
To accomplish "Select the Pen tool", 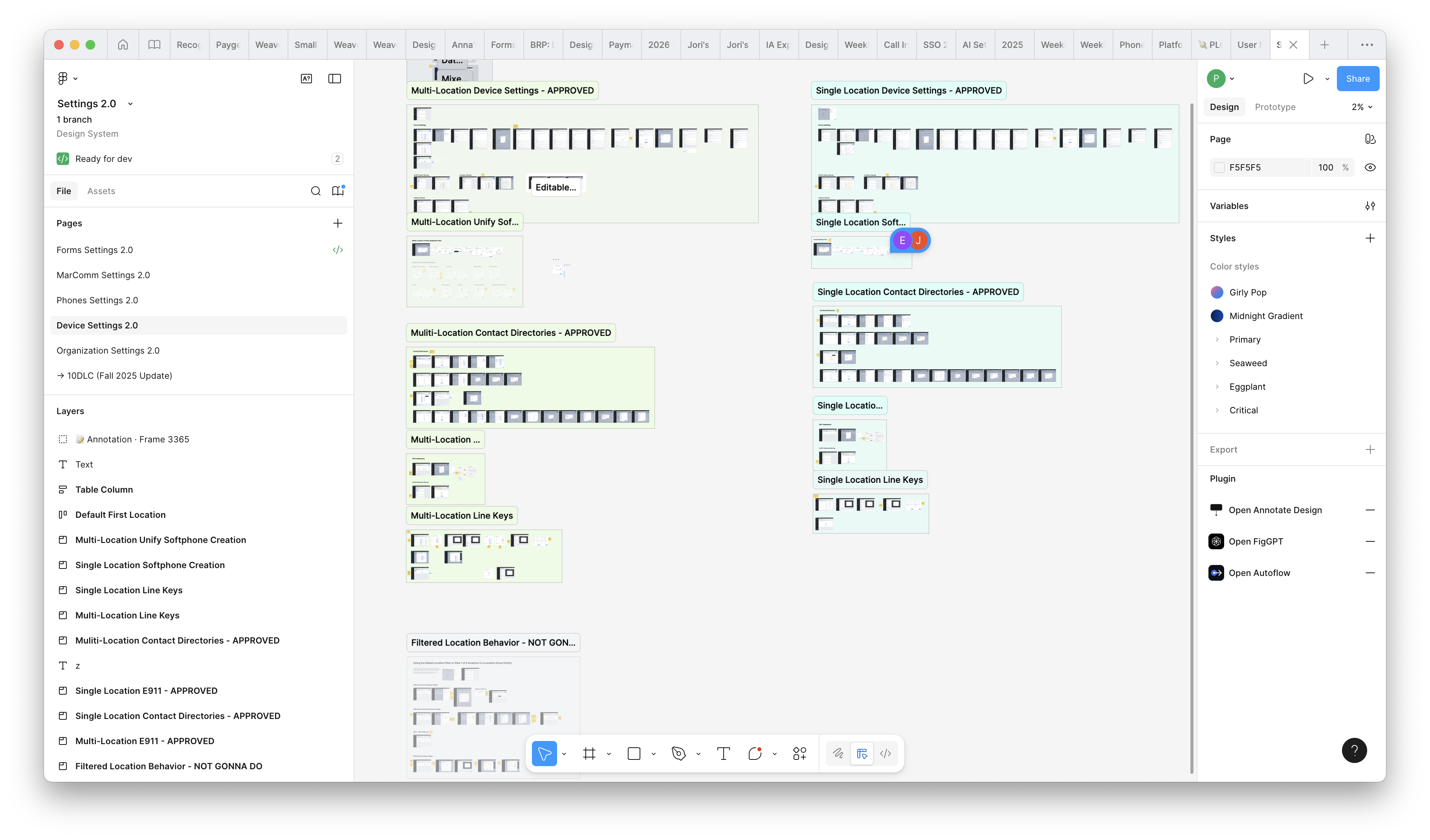I will pyautogui.click(x=679, y=753).
